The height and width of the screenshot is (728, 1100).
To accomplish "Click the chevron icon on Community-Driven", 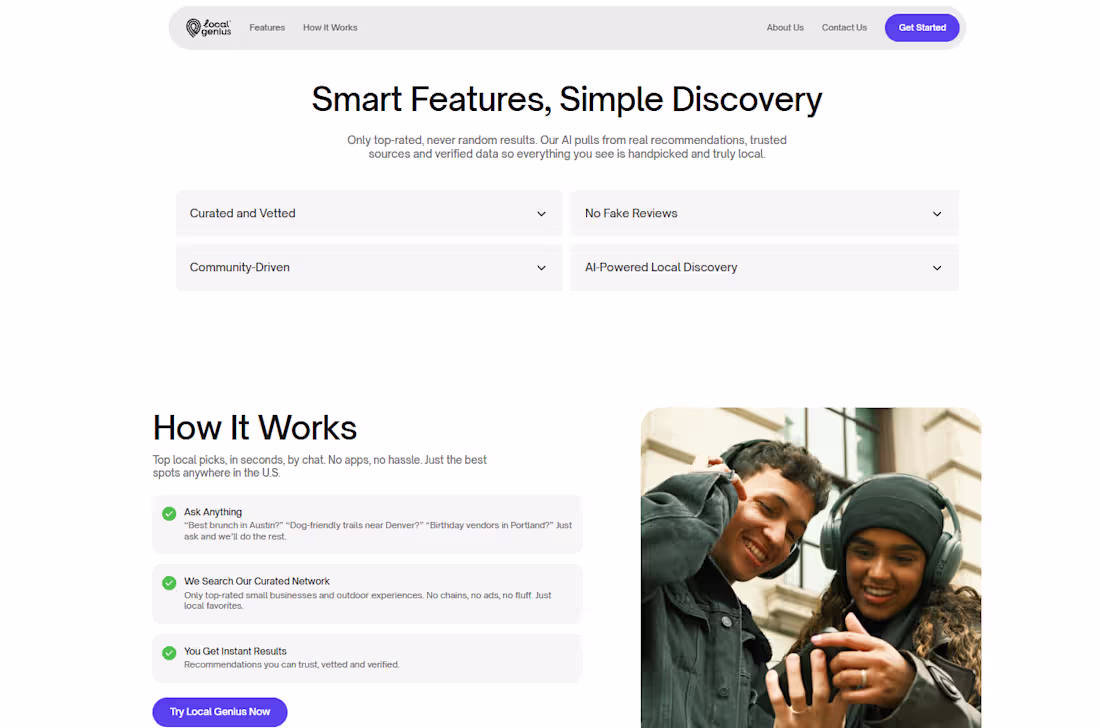I will (x=540, y=267).
